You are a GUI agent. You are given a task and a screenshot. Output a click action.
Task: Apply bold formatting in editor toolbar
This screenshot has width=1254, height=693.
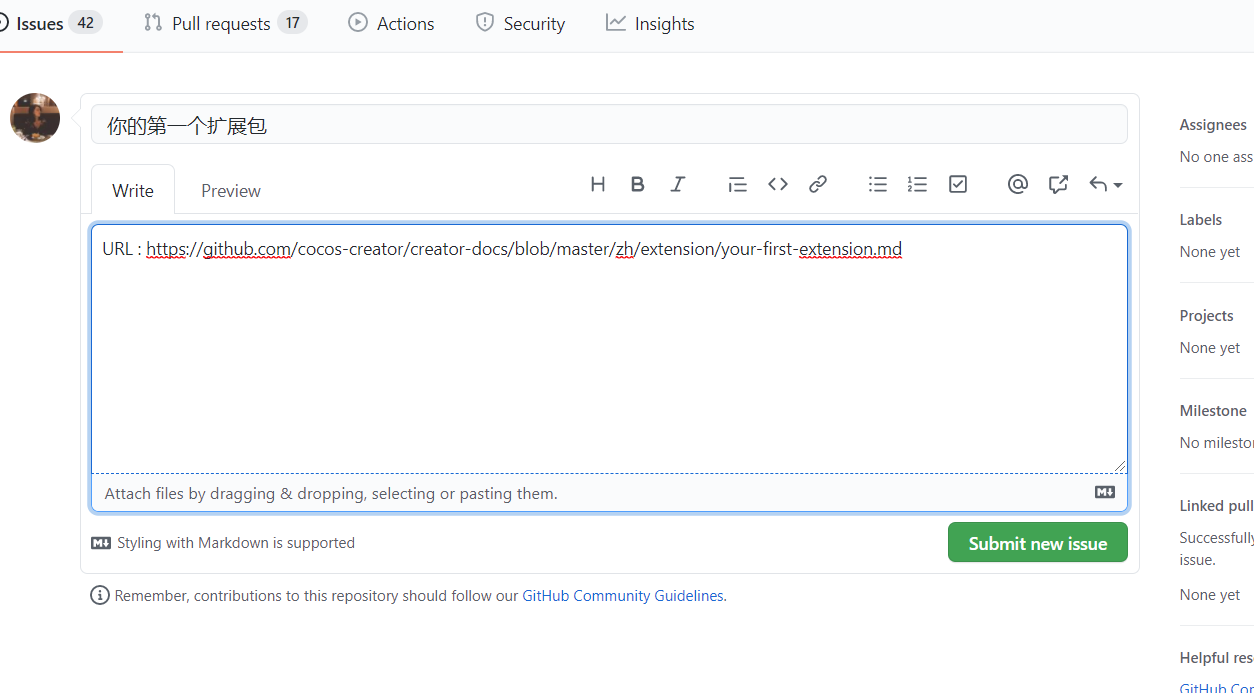(x=637, y=184)
